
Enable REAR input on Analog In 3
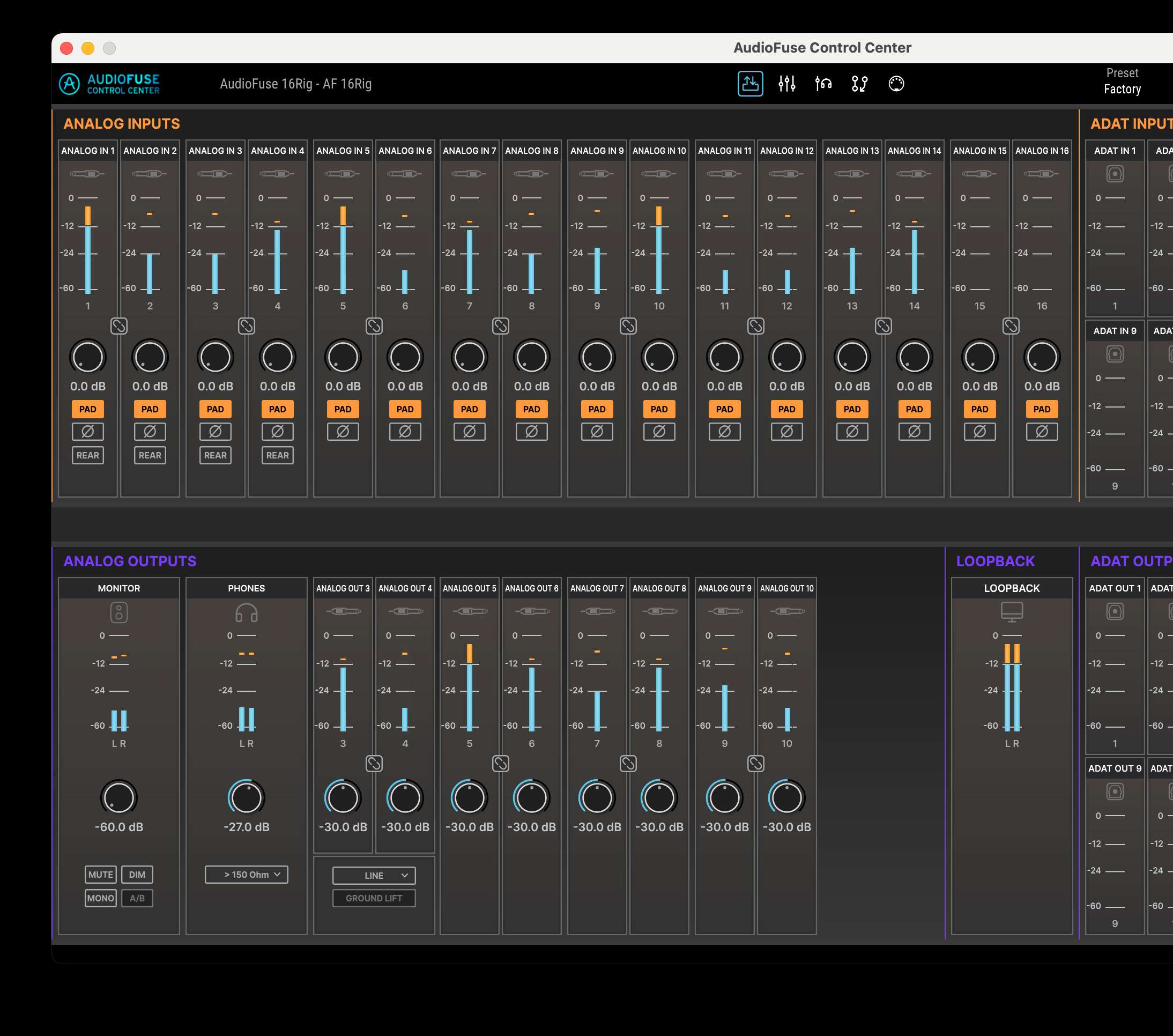(215, 455)
